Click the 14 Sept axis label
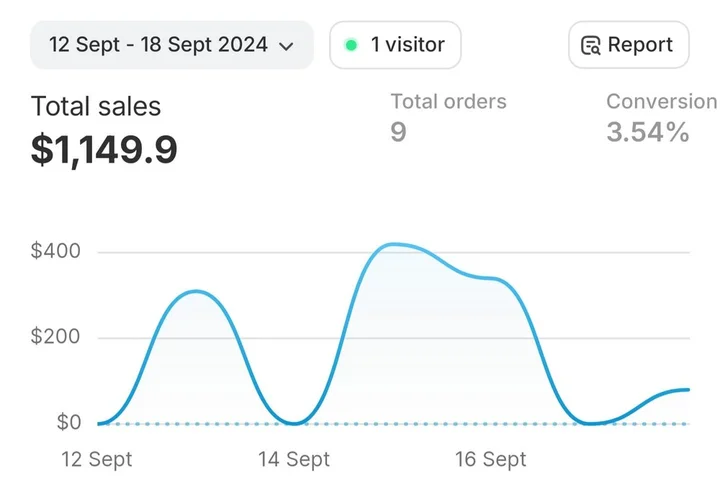 (x=294, y=459)
